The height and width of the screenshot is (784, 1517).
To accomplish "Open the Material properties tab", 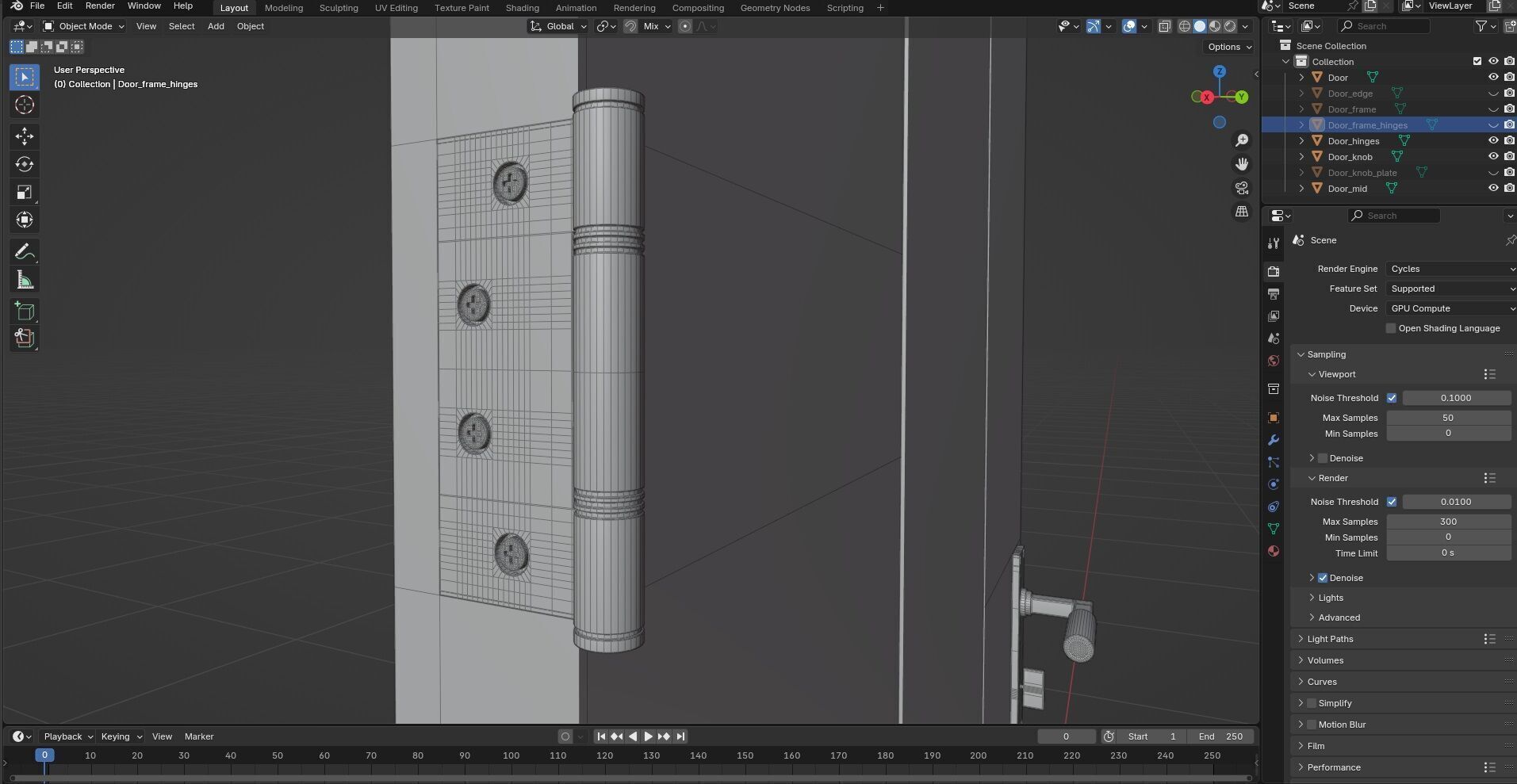I will [1274, 551].
